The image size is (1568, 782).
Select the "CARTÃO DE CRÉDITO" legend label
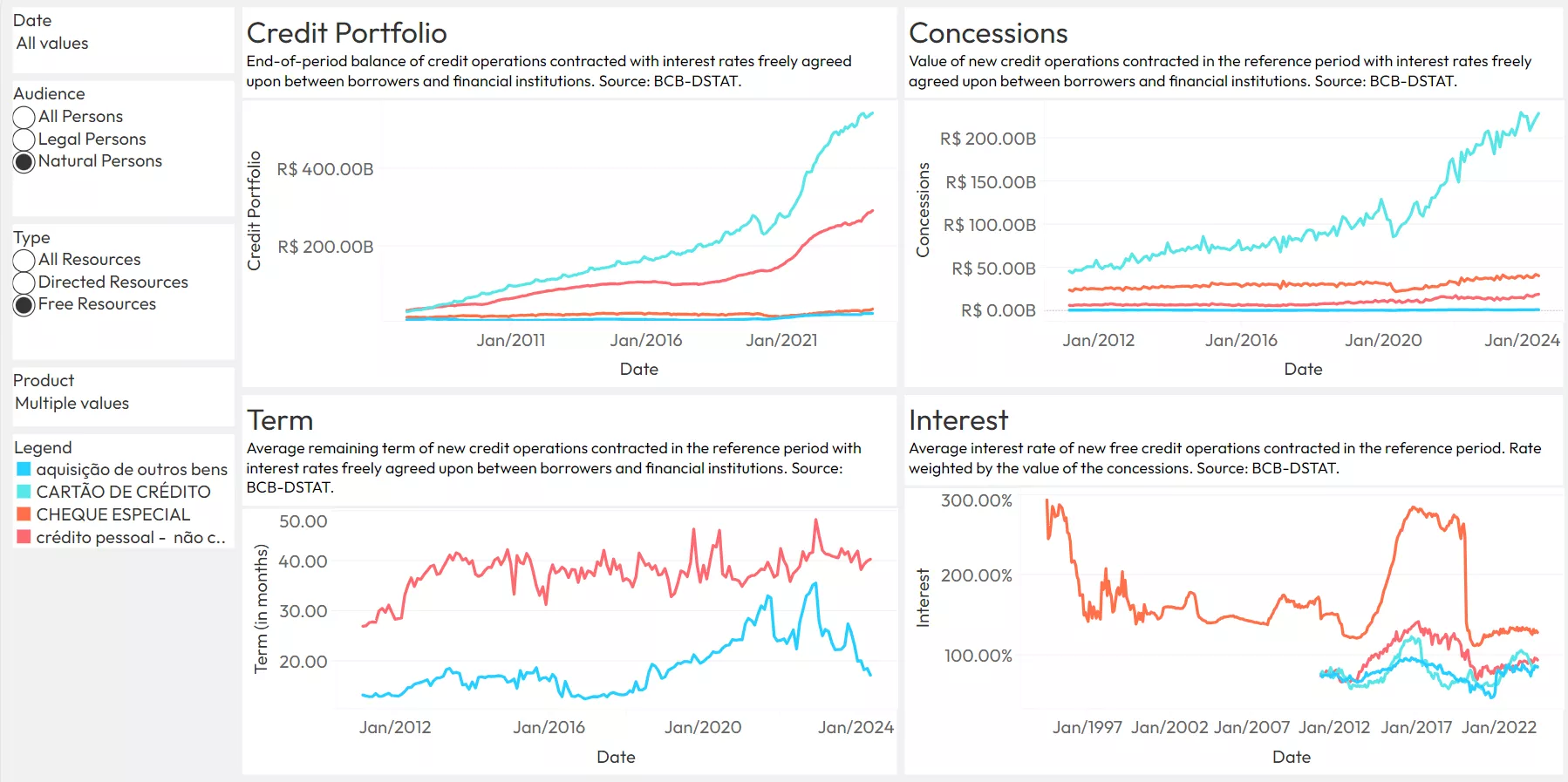(x=123, y=492)
